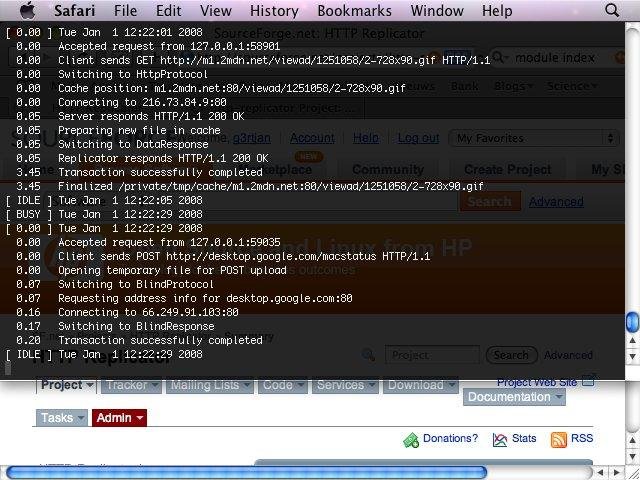640x480 pixels.
Task: Open the Safari application menu
Action: click(x=75, y=11)
